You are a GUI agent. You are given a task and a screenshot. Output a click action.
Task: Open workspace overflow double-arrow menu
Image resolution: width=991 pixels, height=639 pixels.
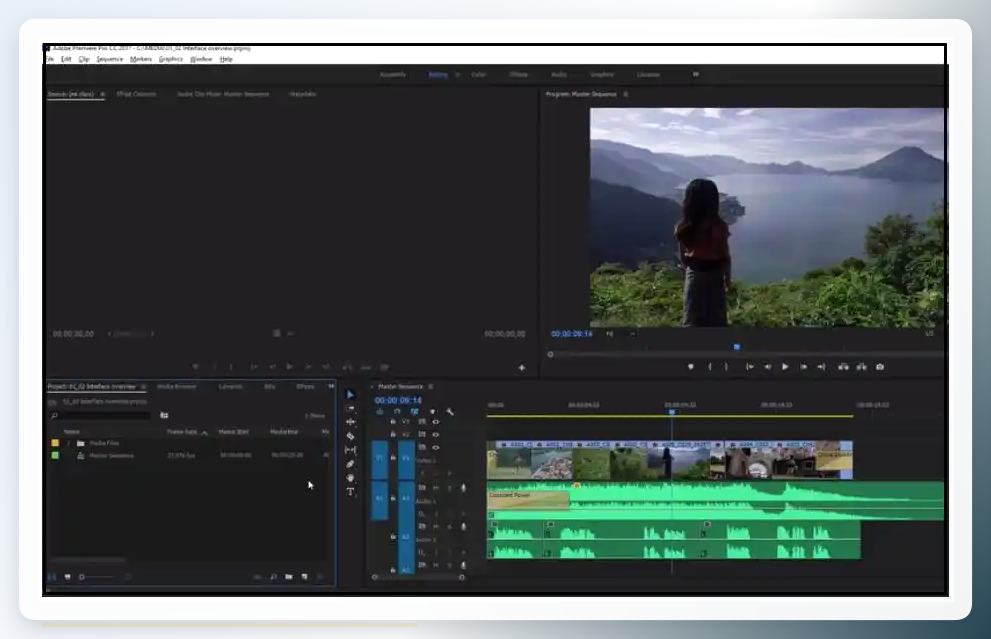[x=695, y=75]
